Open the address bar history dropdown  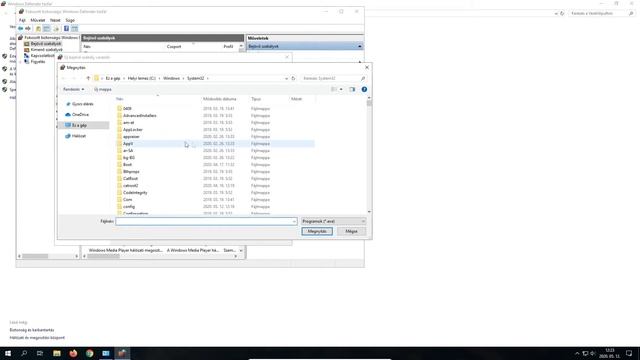286,78
